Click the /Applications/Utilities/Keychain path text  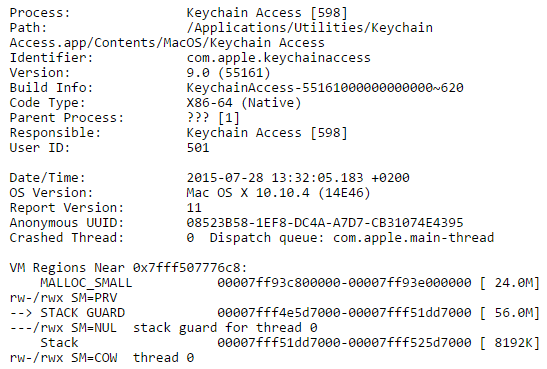[309, 28]
